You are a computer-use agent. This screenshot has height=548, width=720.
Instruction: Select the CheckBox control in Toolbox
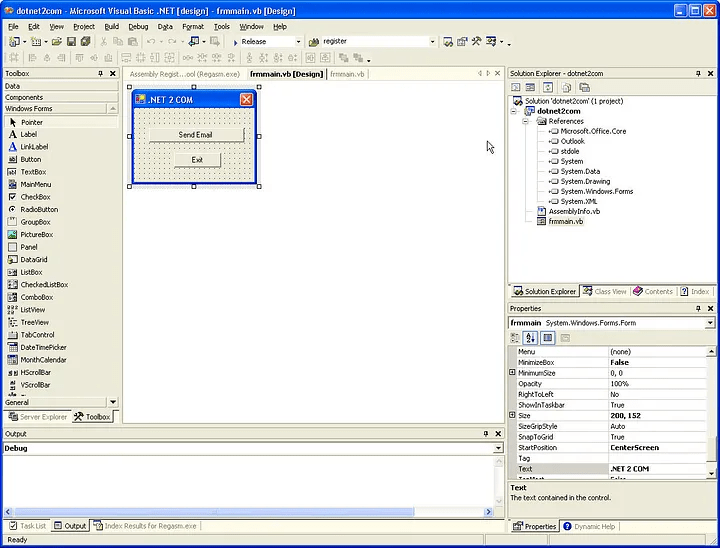coord(35,197)
